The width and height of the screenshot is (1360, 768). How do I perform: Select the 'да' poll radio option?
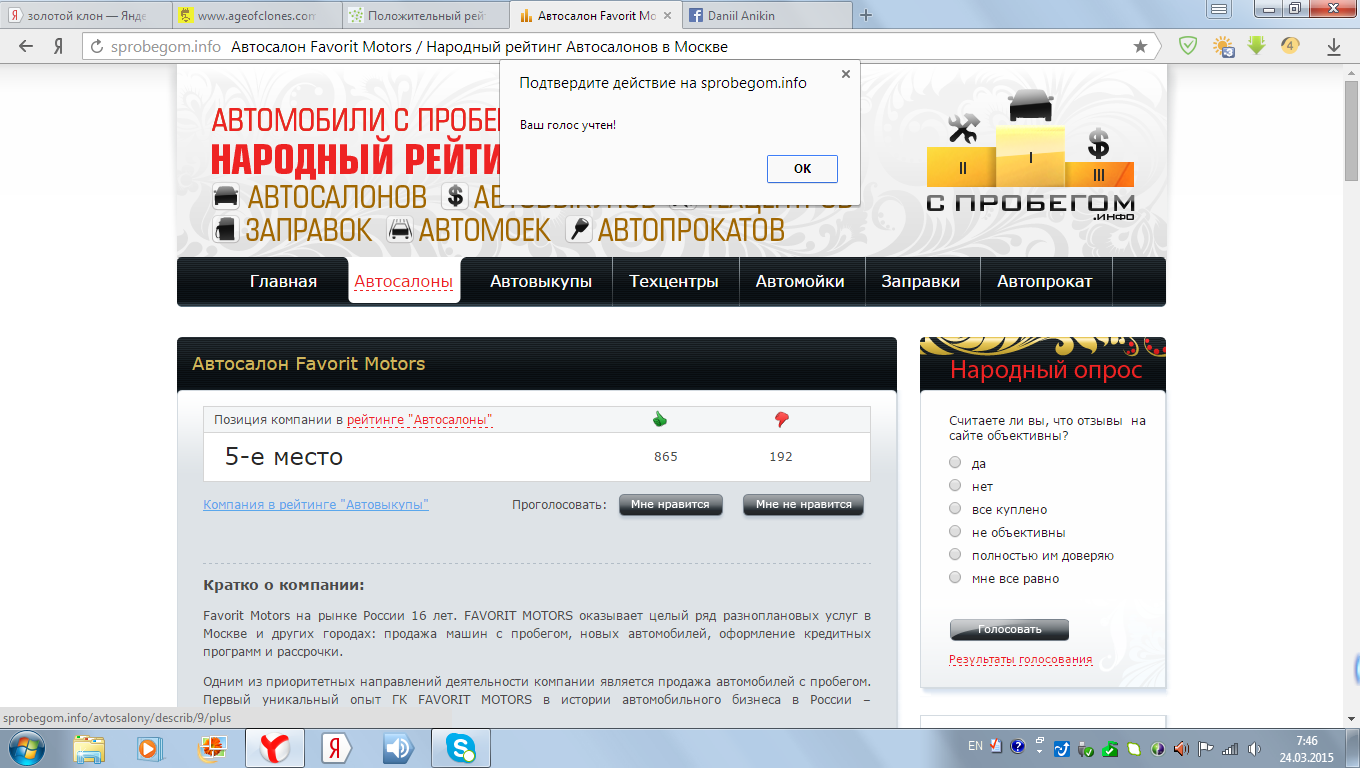(x=955, y=463)
